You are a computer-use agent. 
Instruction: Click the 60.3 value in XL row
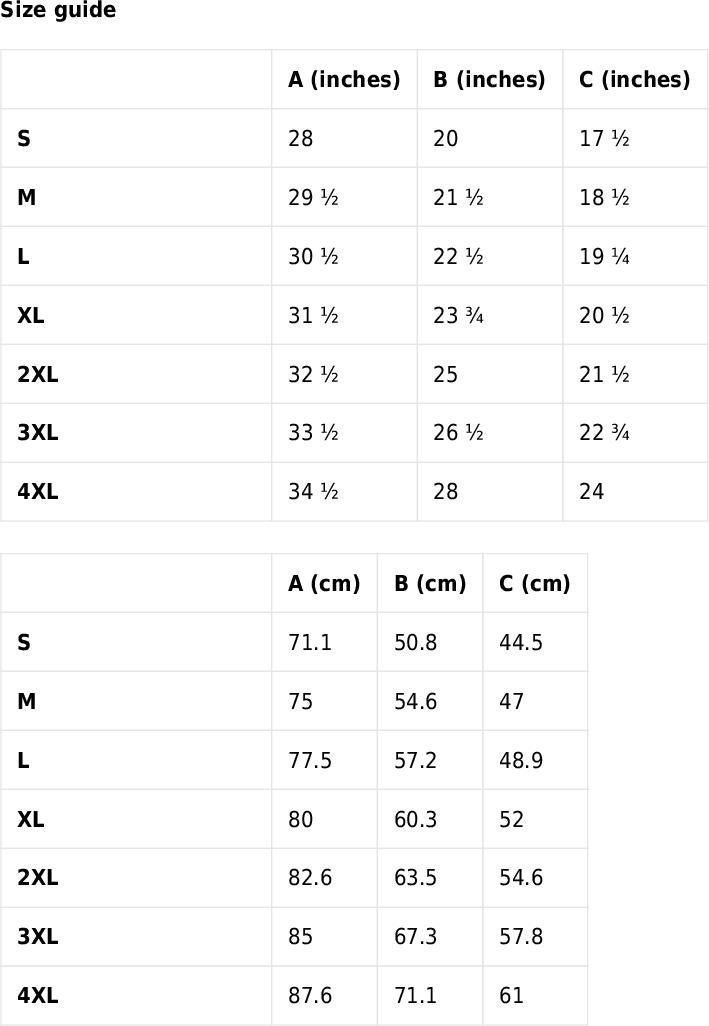(415, 819)
